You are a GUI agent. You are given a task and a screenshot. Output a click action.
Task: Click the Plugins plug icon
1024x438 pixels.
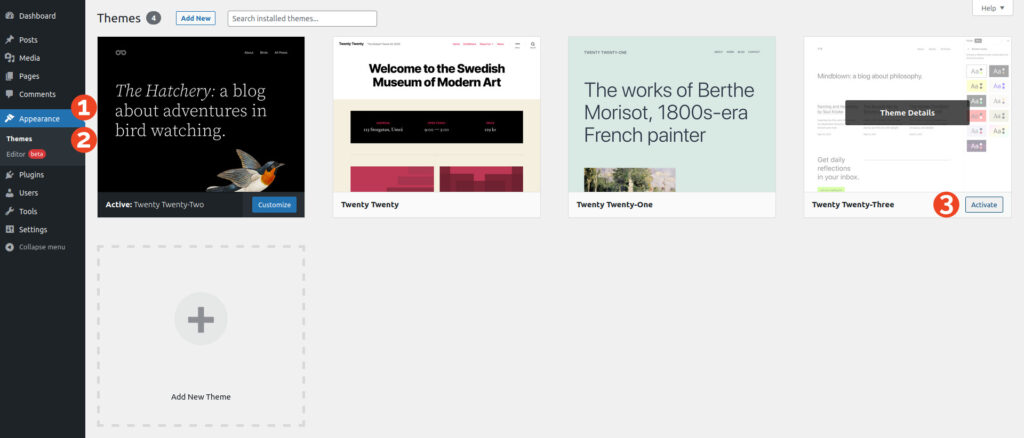9,175
